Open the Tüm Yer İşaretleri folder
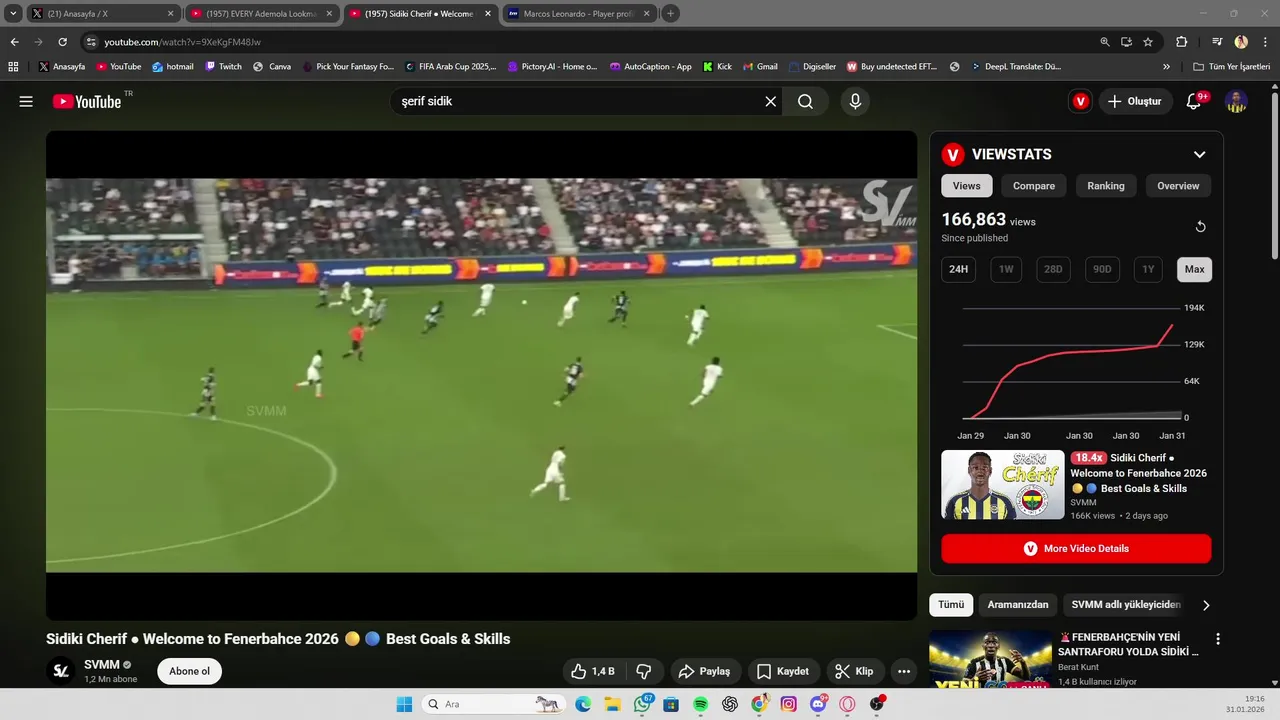This screenshot has width=1280, height=720. (x=1231, y=67)
